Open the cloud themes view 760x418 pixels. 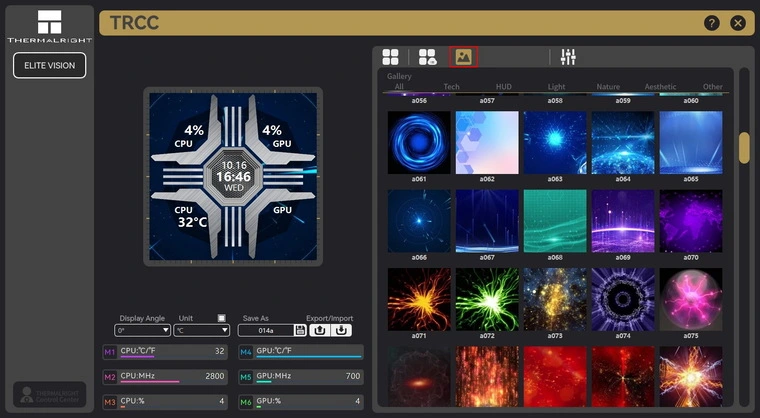coord(427,57)
